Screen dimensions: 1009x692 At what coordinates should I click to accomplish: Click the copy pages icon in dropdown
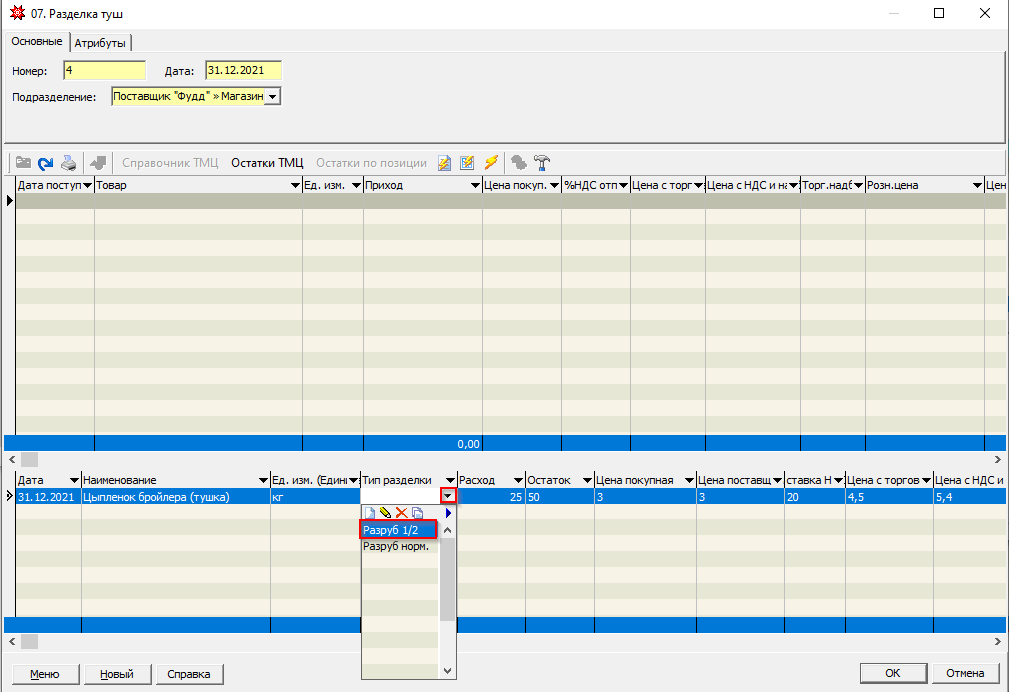tap(417, 513)
